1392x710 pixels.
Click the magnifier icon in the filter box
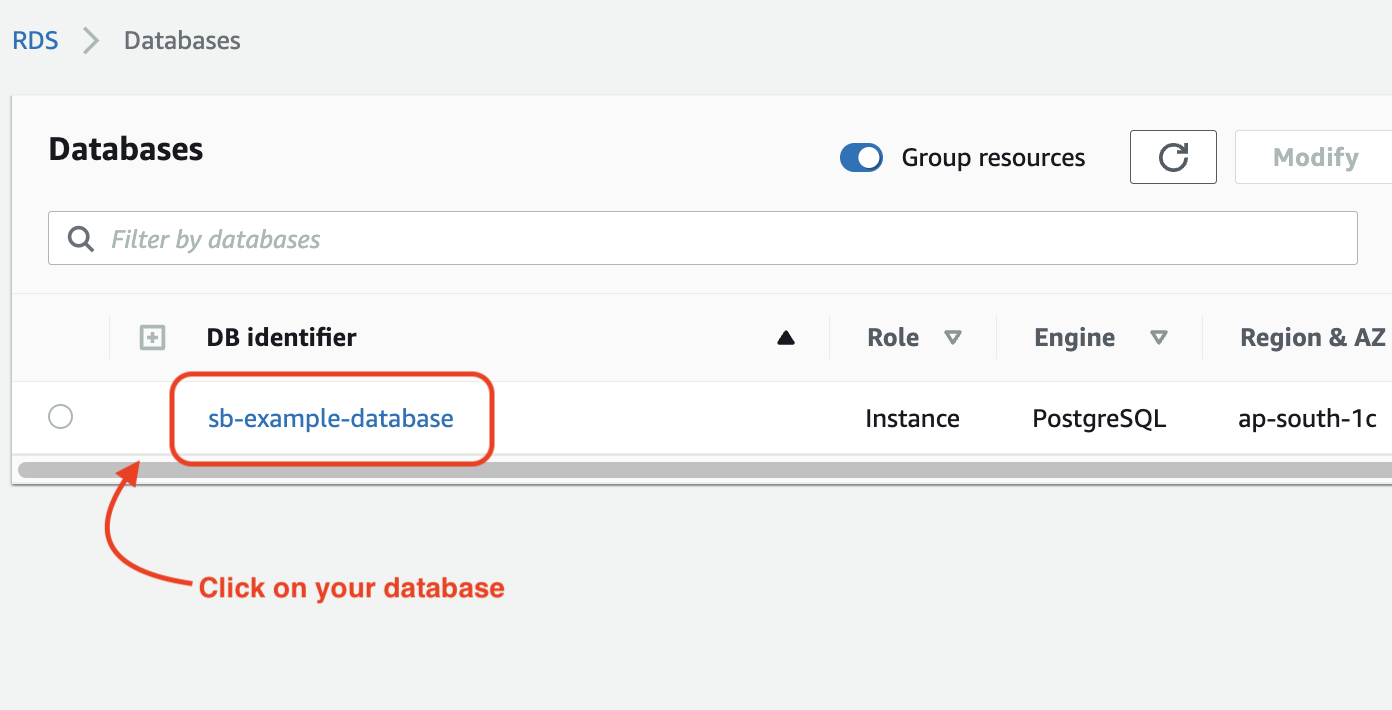80,239
